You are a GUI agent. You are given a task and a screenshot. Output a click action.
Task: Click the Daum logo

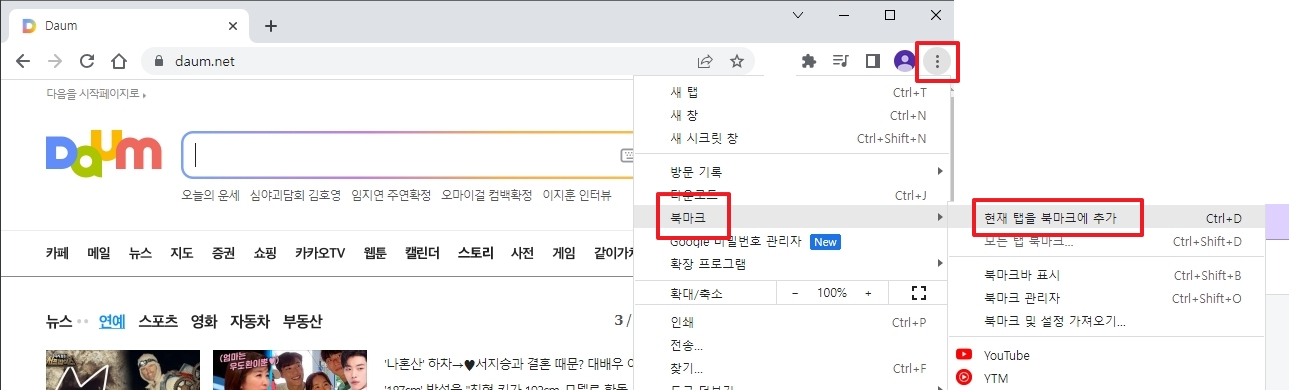pyautogui.click(x=103, y=155)
